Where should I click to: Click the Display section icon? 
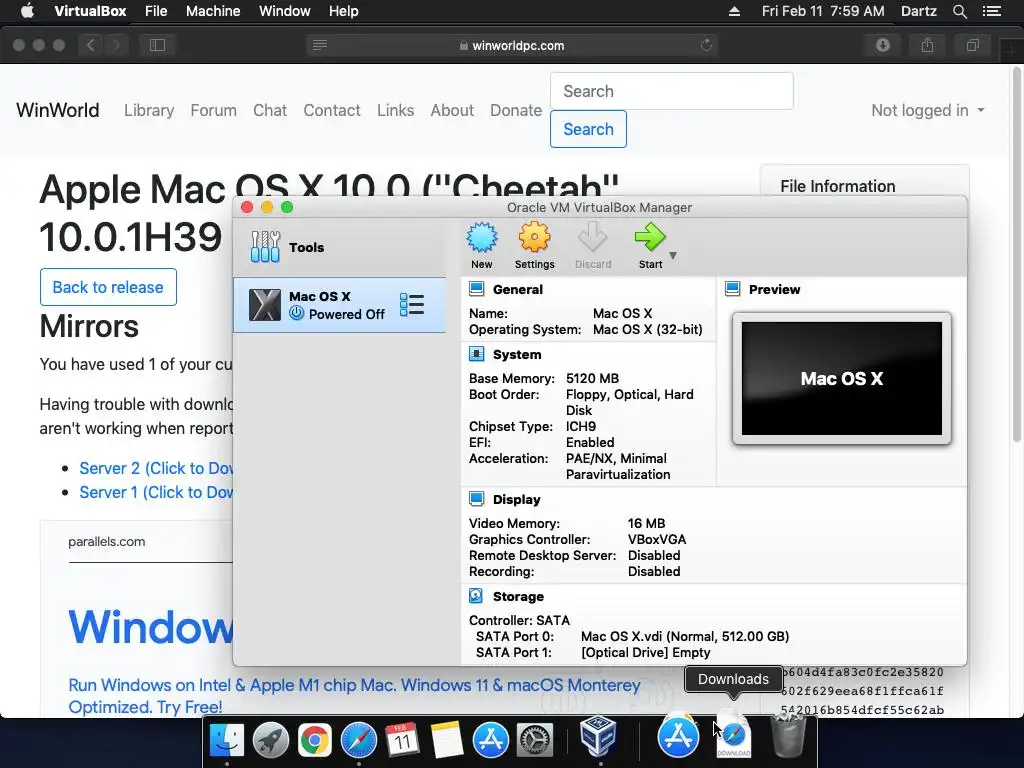[x=477, y=499]
